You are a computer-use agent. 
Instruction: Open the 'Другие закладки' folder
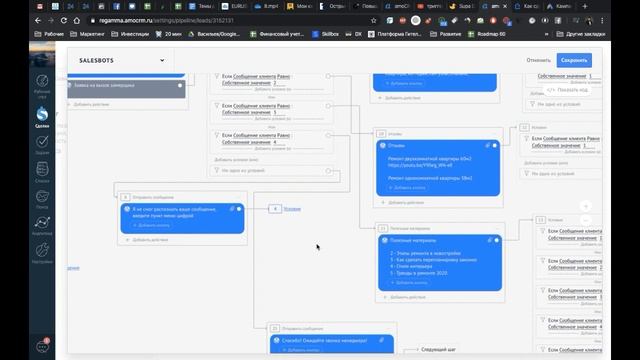tap(581, 34)
